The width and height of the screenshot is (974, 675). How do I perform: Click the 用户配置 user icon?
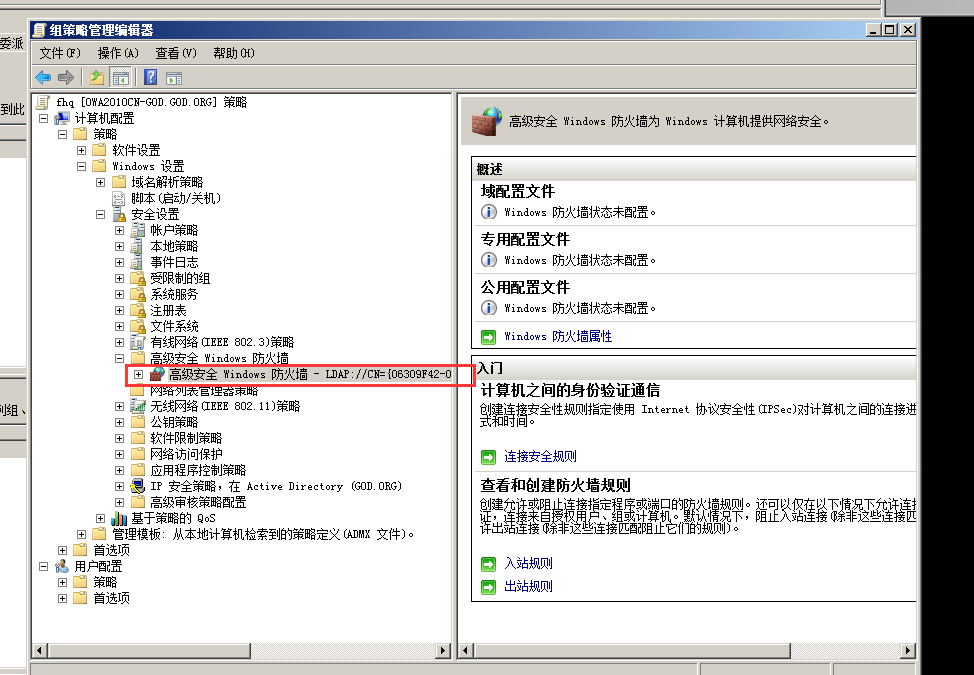[x=62, y=566]
